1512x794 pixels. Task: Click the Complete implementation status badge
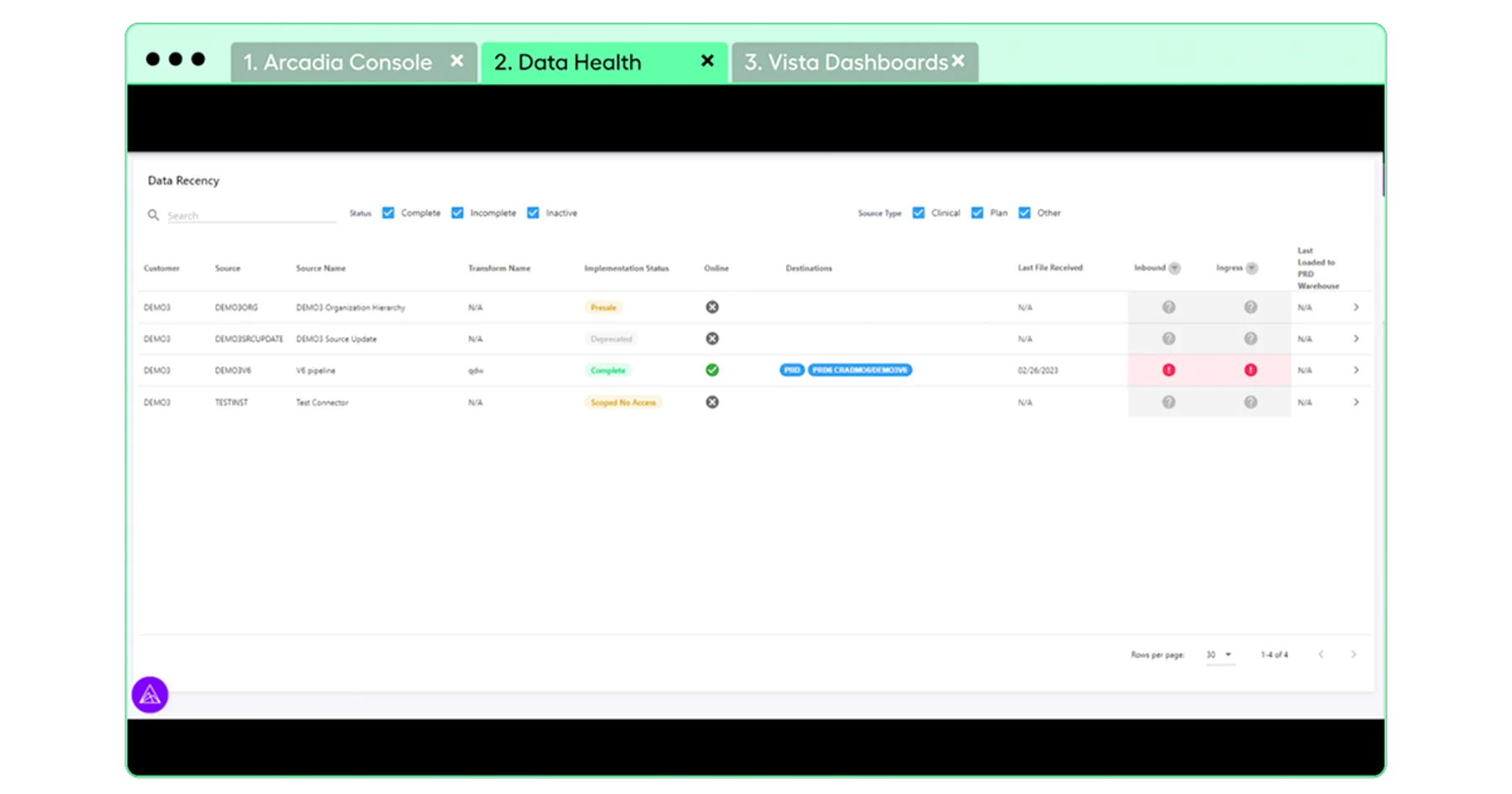tap(607, 371)
